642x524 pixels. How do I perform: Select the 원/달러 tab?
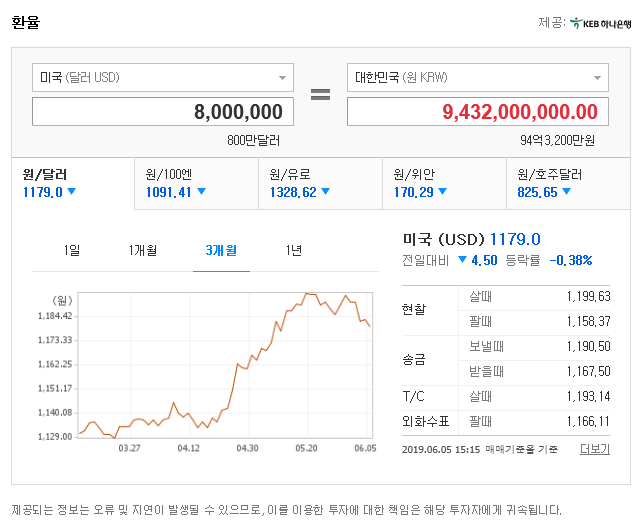(x=72, y=182)
